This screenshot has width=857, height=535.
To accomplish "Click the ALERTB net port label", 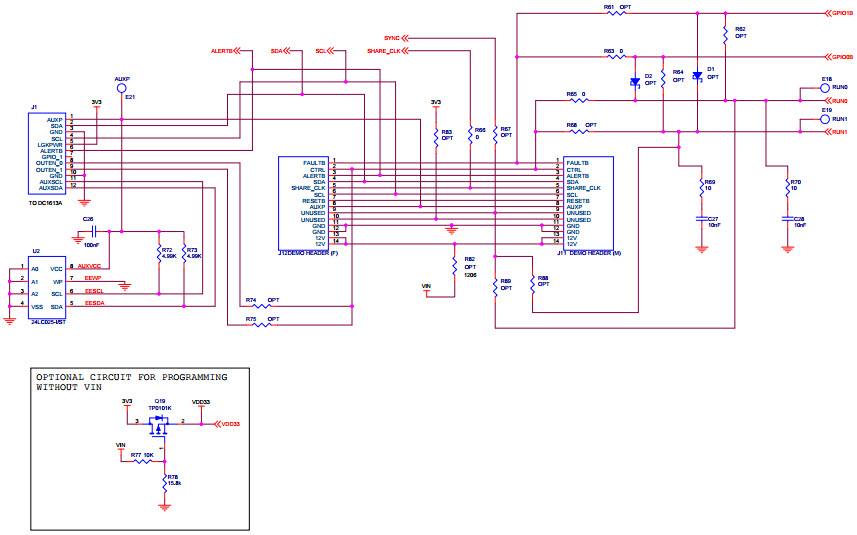I will click(x=223, y=50).
